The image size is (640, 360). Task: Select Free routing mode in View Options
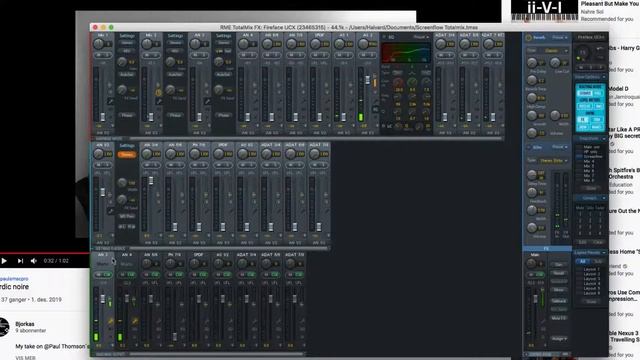point(598,93)
